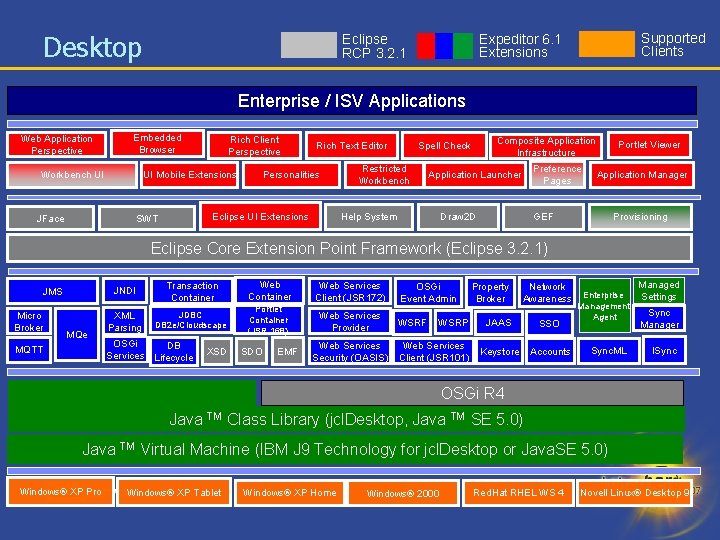Click the JDBC DB2e/Cloudscape box
Viewport: 720px width, 540px height.
click(x=191, y=320)
